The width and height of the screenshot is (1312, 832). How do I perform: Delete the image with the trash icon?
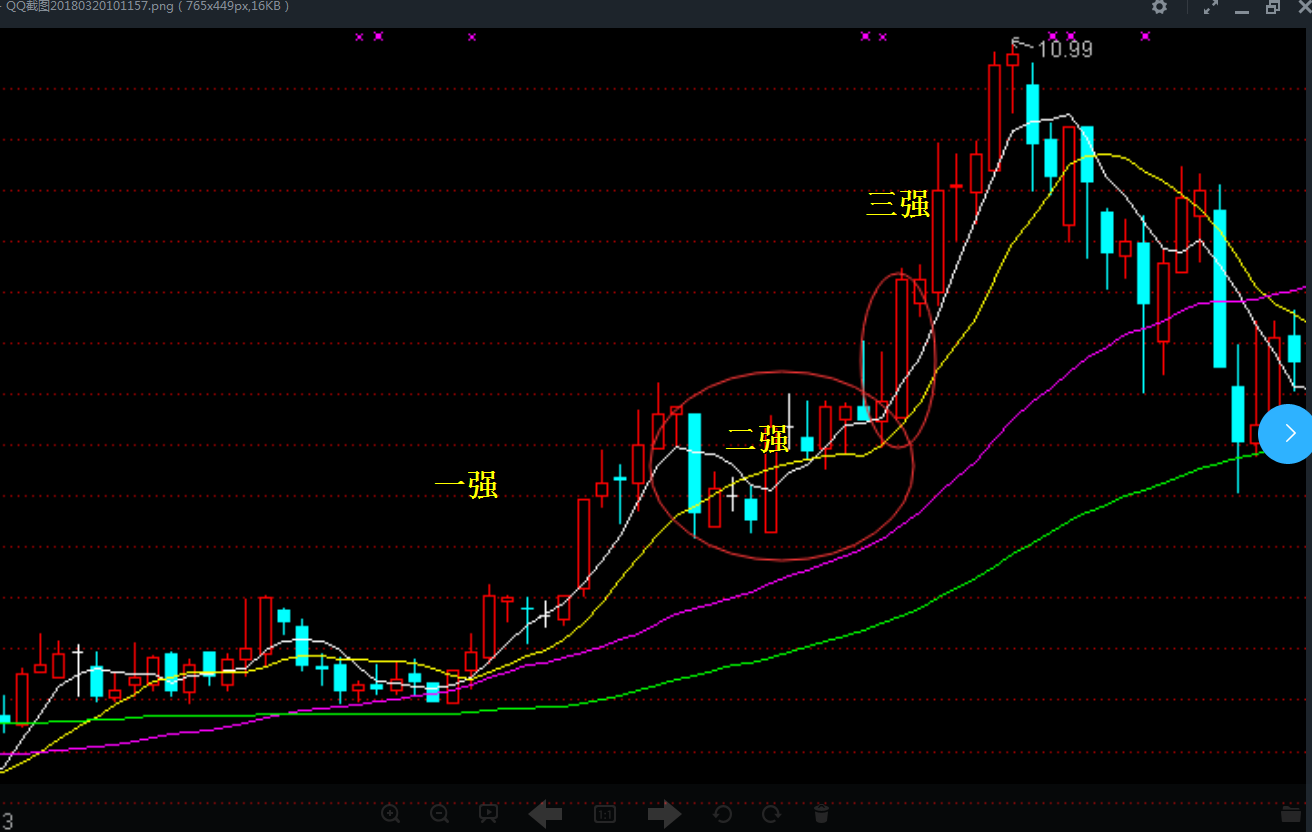click(x=821, y=814)
